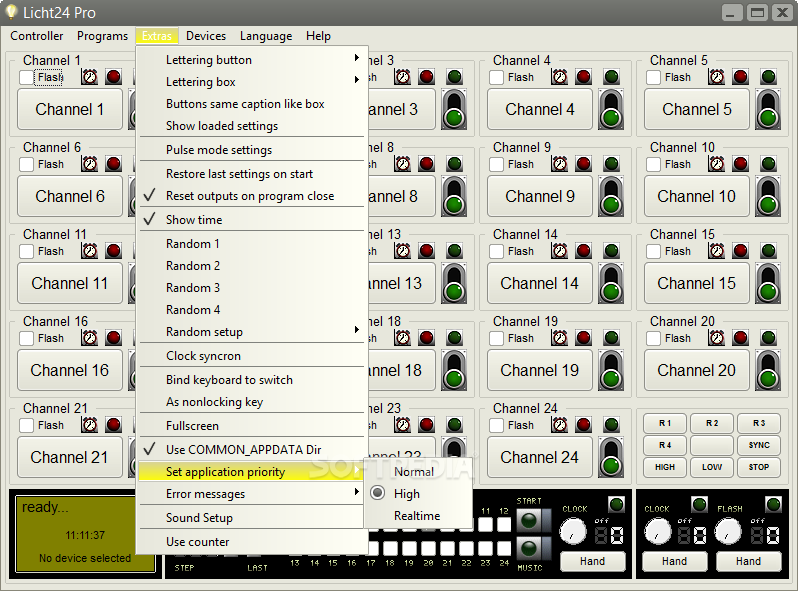Open the Controller menu
This screenshot has height=591, width=798.
tap(37, 36)
